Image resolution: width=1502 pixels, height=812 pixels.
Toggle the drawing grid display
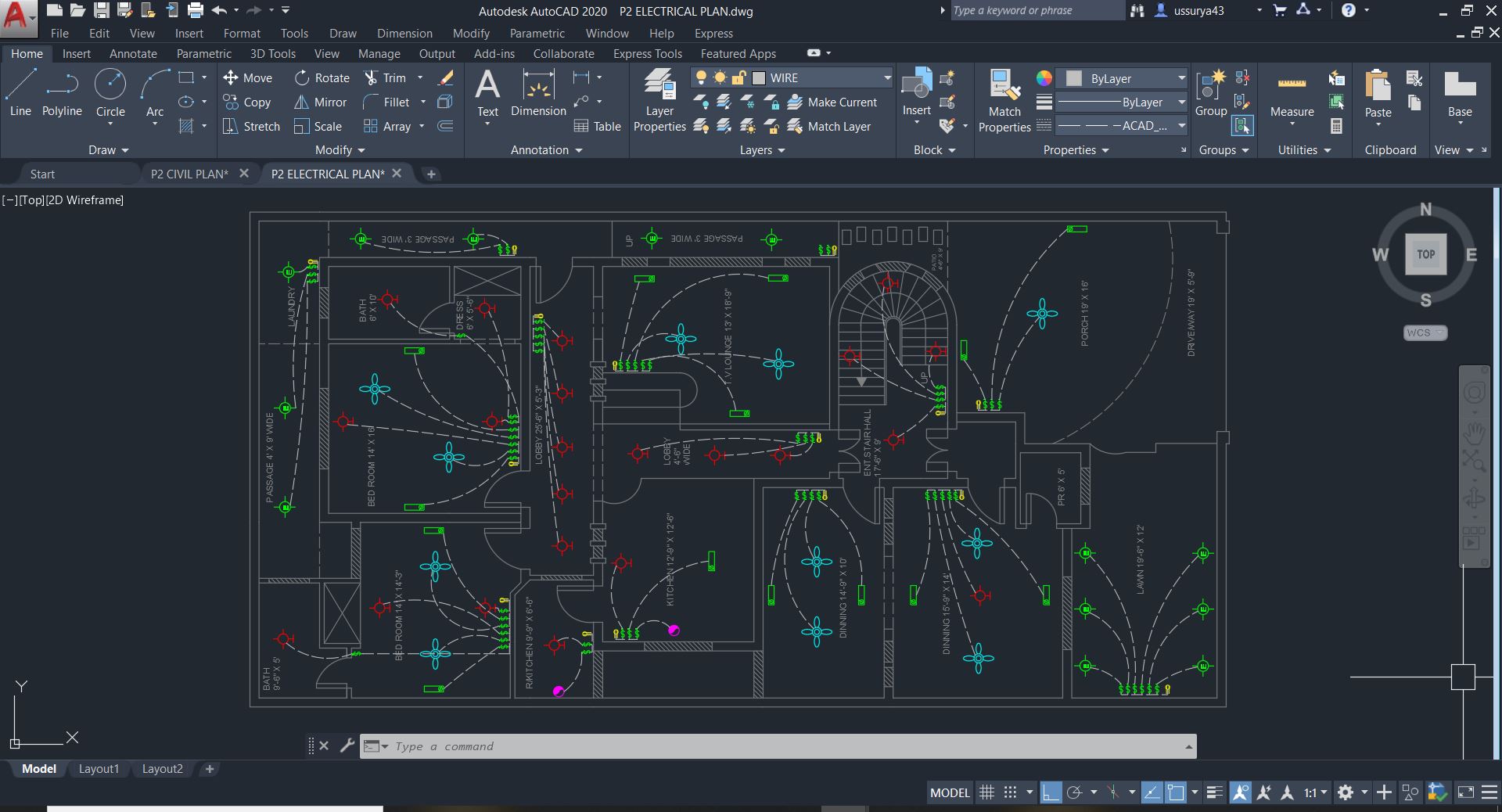(x=986, y=792)
